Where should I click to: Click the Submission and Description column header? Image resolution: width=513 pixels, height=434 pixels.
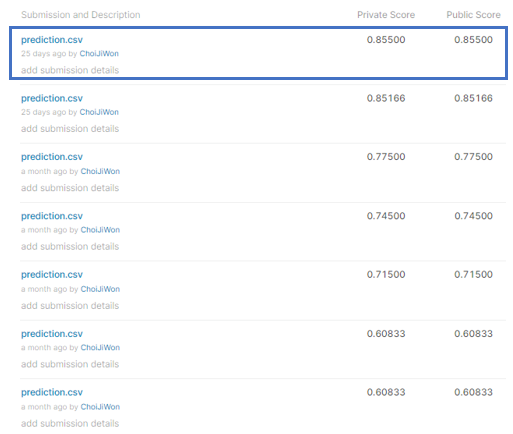tap(81, 15)
